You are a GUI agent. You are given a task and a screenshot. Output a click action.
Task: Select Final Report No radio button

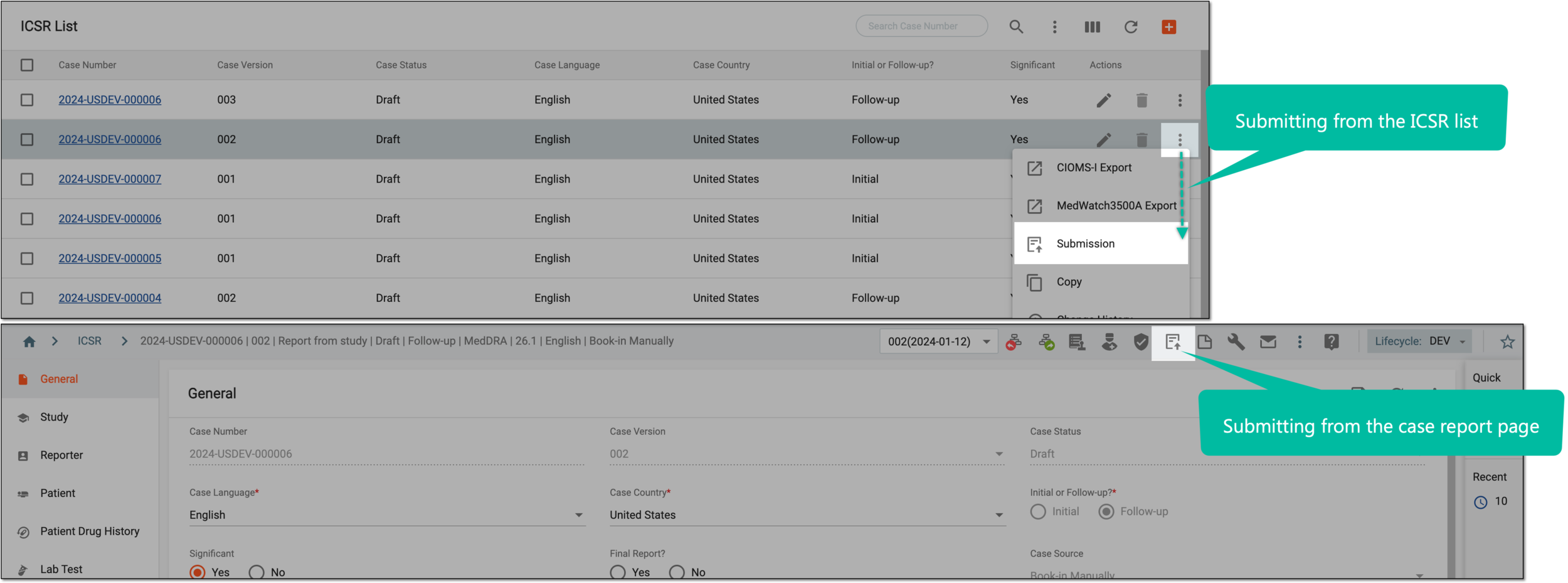pos(677,572)
